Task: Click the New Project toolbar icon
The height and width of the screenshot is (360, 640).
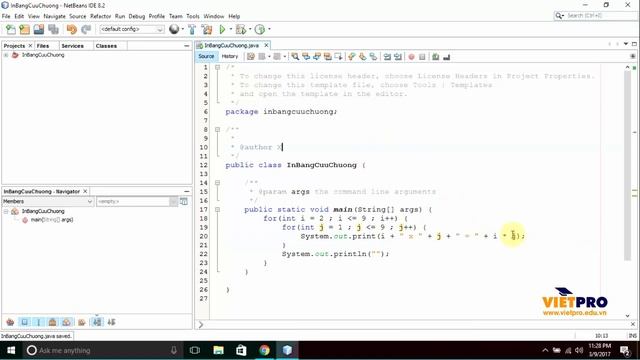Action: click(x=24, y=29)
